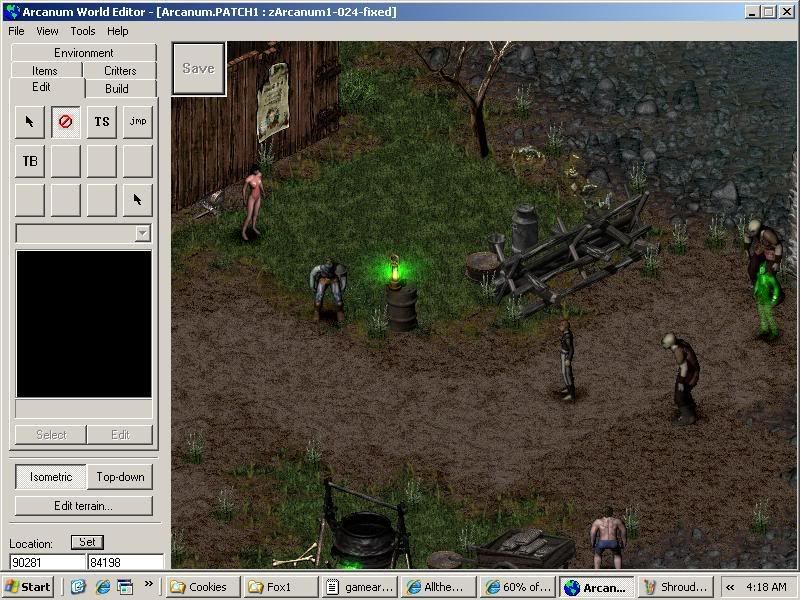Go to the Build tab
The image size is (800, 600).
coord(117,88)
